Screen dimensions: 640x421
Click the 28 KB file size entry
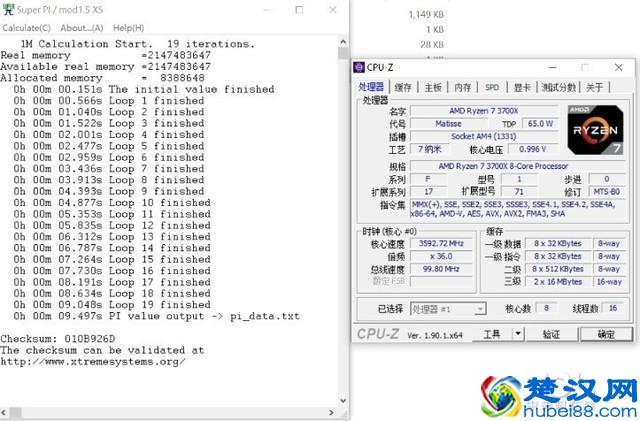tap(432, 45)
